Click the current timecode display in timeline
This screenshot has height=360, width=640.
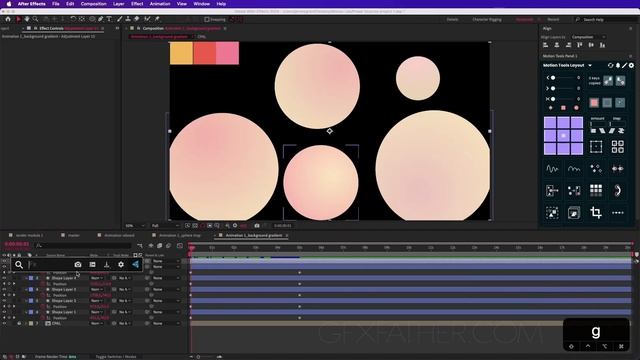[17, 244]
